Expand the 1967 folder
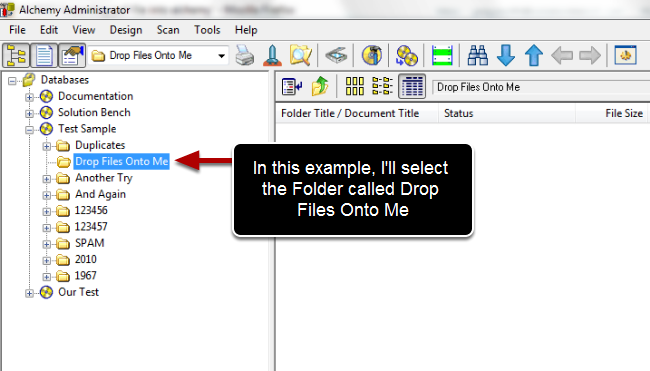 pos(46,276)
